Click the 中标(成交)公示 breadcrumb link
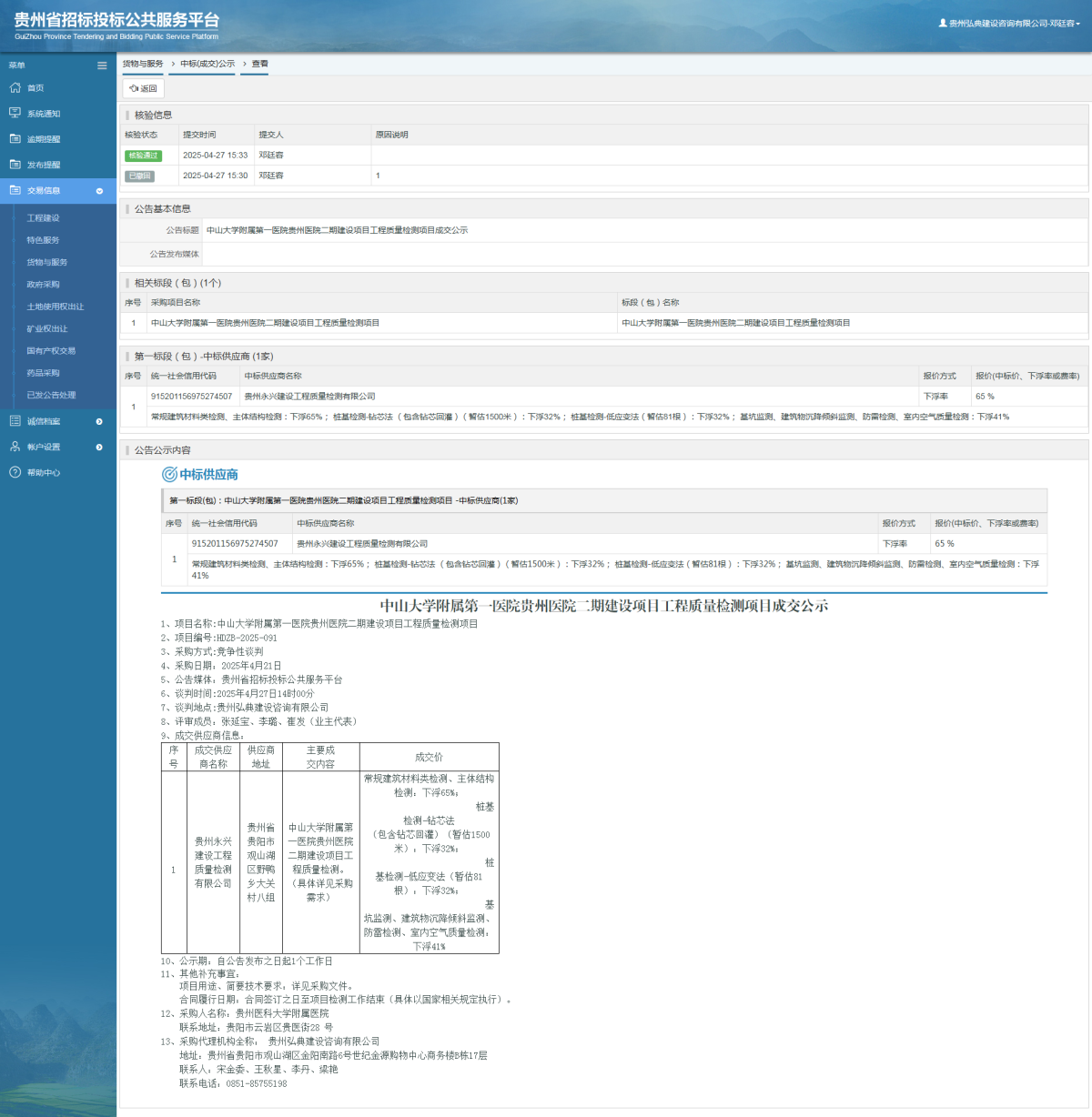 (207, 64)
